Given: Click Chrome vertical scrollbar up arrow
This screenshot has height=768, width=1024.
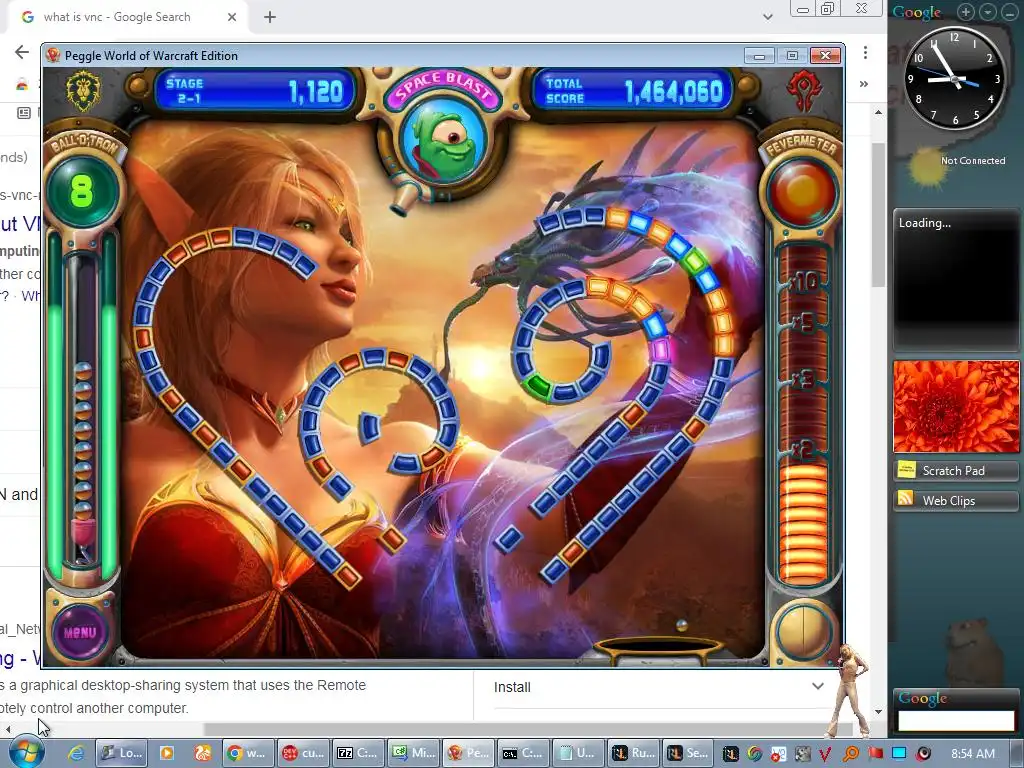Looking at the screenshot, I should (878, 112).
